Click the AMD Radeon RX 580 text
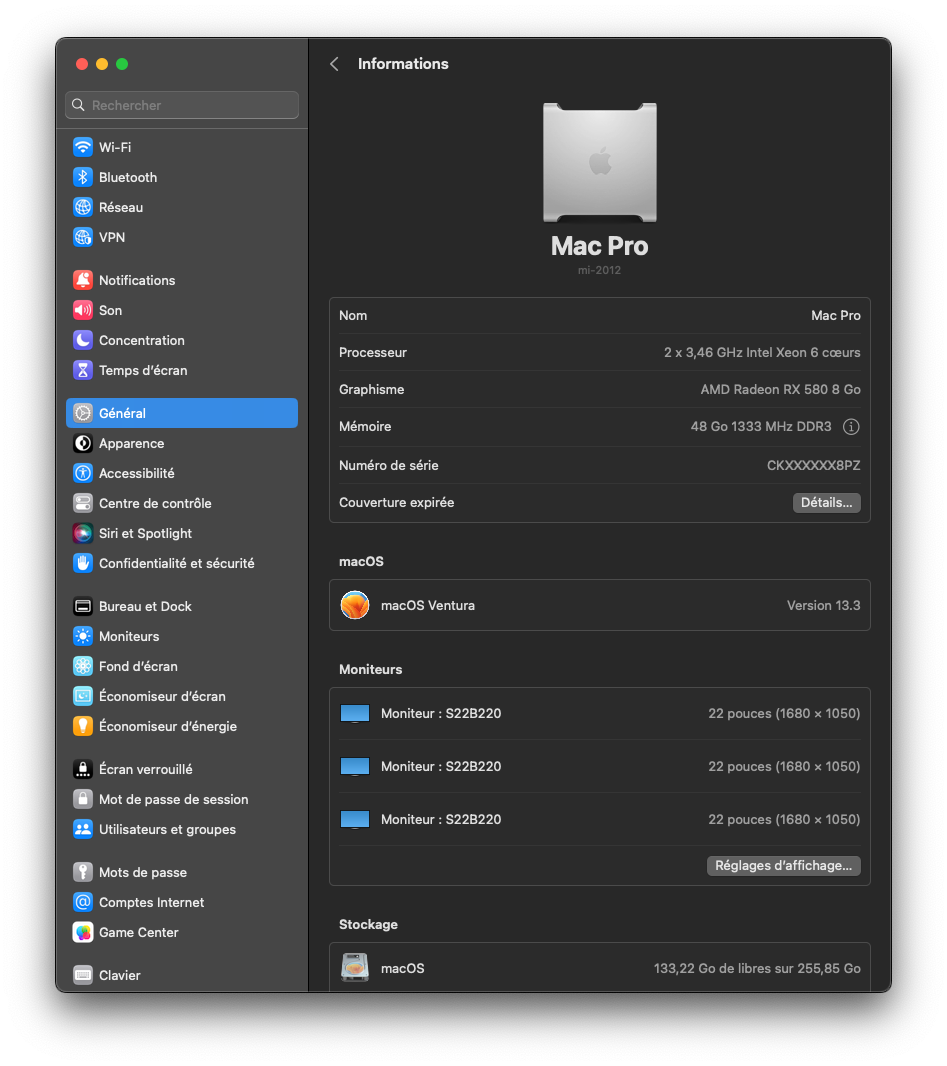This screenshot has height=1066, width=947. click(780, 390)
